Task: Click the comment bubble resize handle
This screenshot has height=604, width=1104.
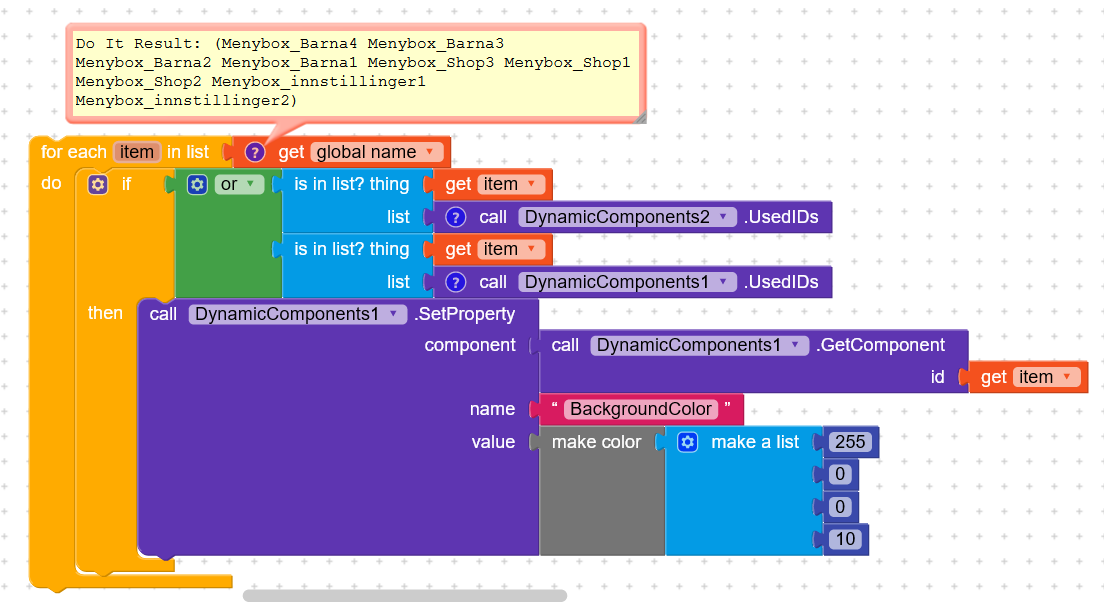Action: [639, 116]
